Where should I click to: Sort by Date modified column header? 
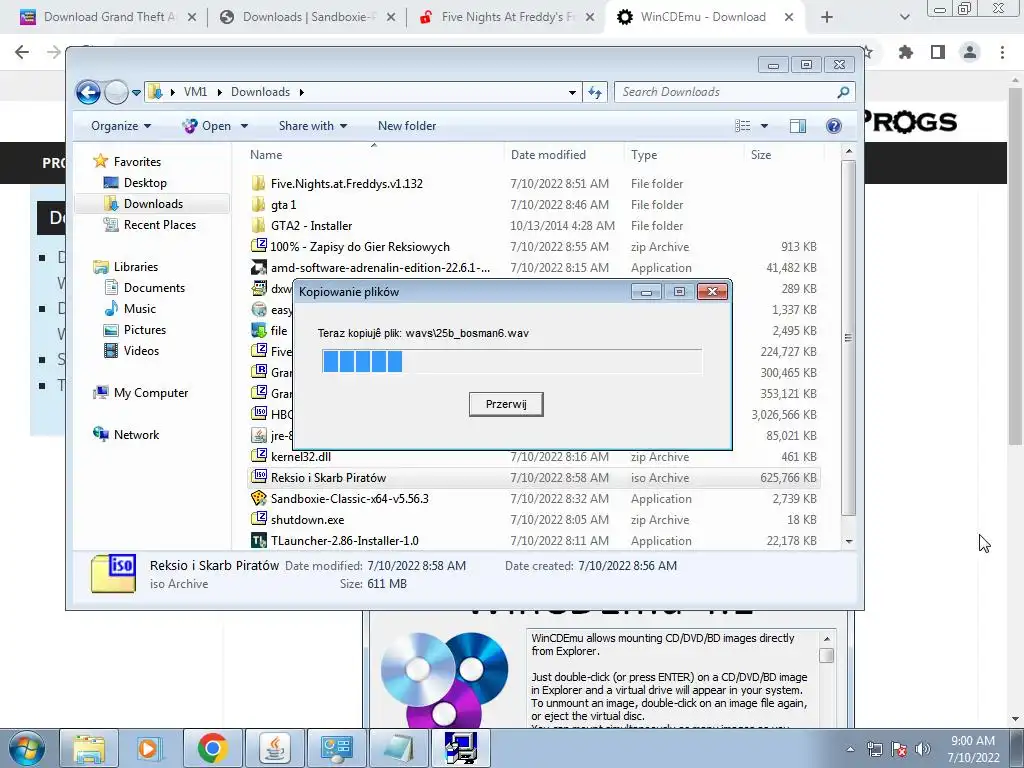pyautogui.click(x=548, y=155)
